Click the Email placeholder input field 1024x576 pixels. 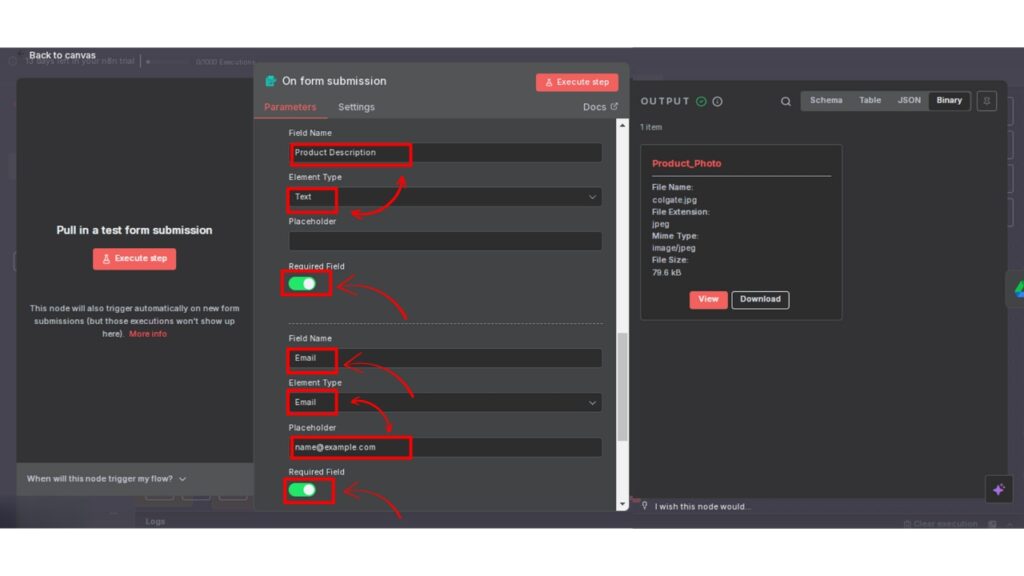tap(445, 447)
